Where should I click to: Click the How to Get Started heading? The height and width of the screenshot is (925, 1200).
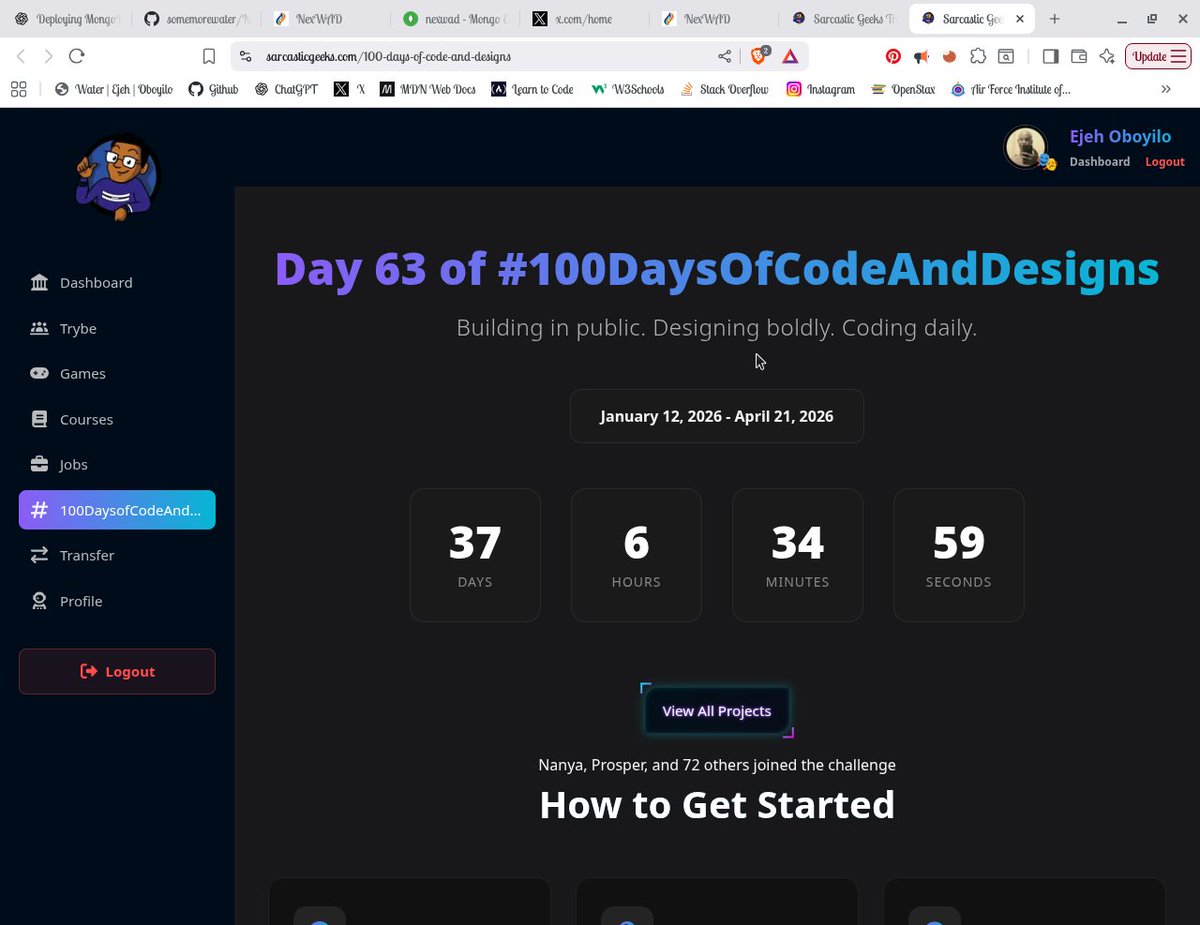coord(717,805)
